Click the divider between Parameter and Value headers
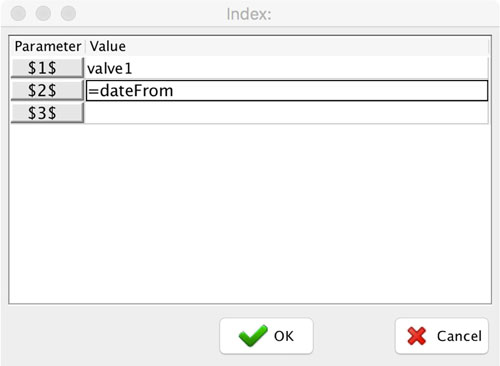 pyautogui.click(x=86, y=46)
